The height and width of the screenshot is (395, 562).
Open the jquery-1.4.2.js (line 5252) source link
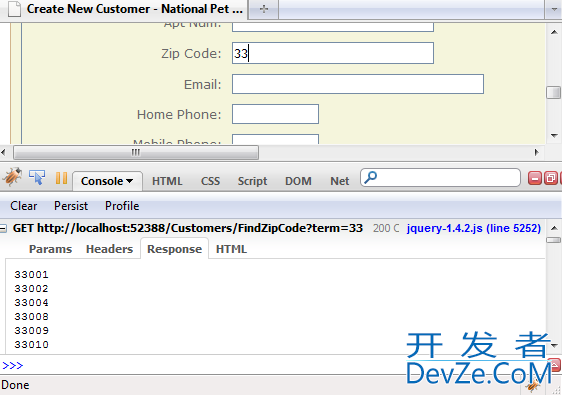coord(473,228)
